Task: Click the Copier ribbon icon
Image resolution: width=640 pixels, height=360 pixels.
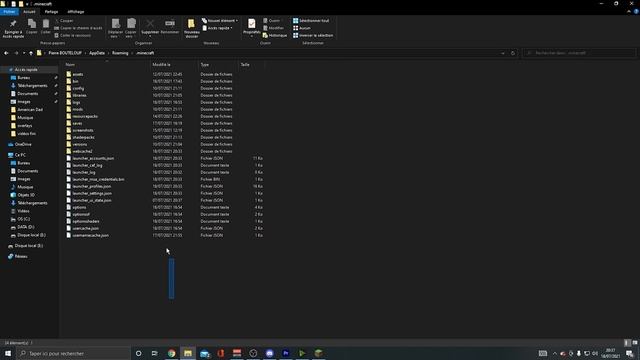Action: [31, 27]
